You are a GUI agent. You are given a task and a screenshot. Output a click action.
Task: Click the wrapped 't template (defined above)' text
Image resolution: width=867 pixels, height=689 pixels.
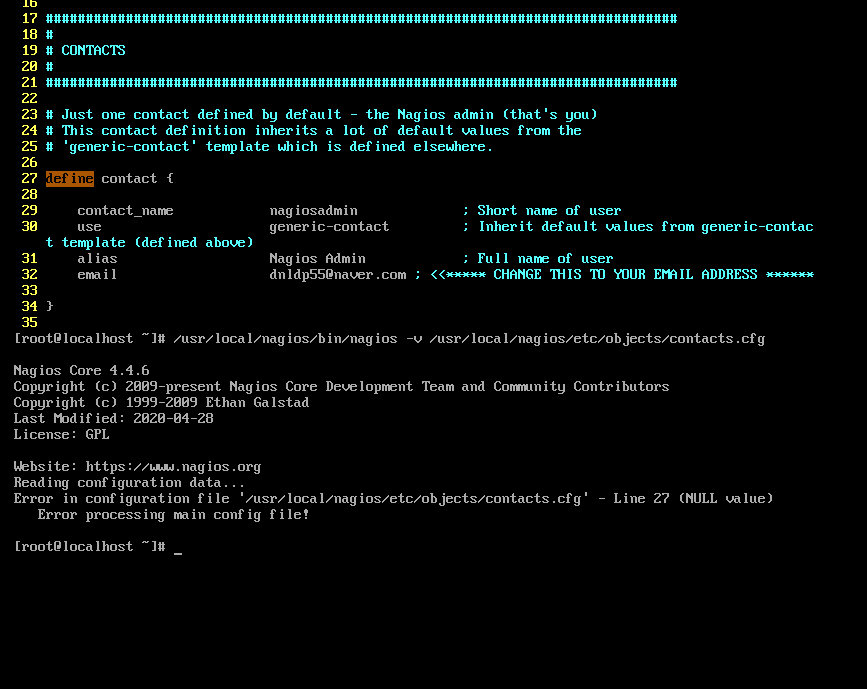click(149, 243)
